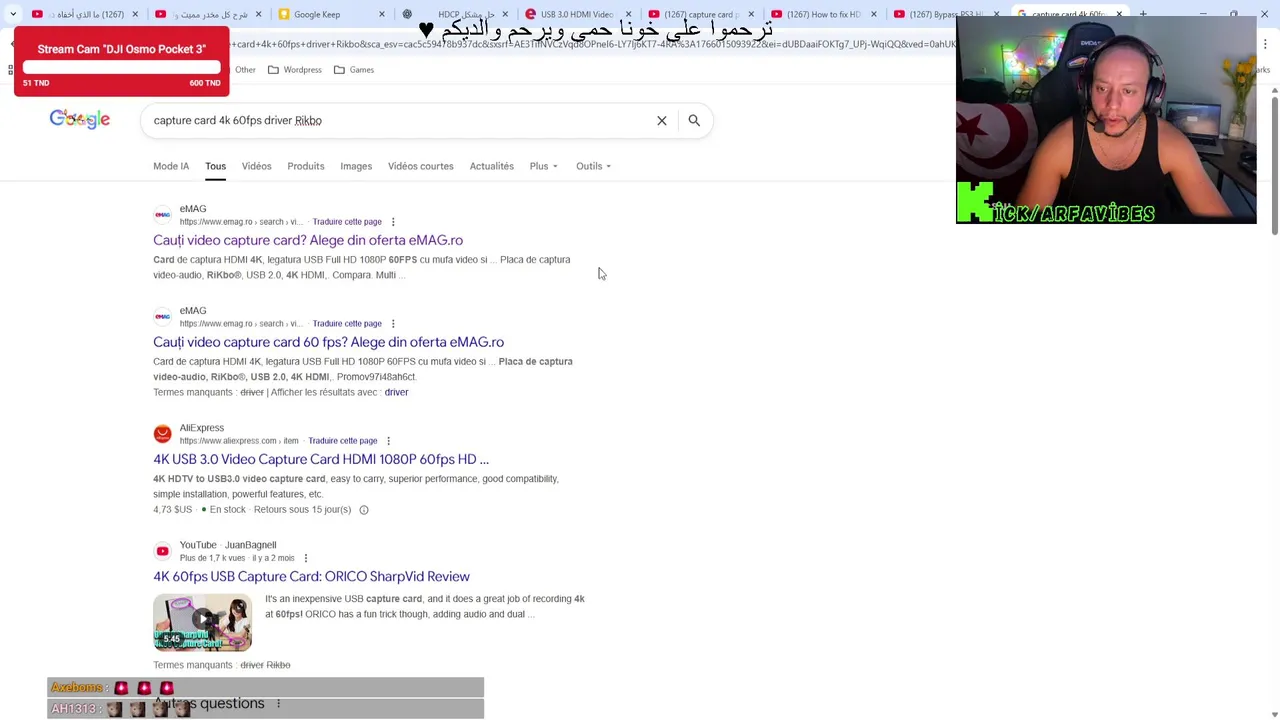Open 'Cauți video capture card 60 fps?' result
Image resolution: width=1280 pixels, height=720 pixels.
(x=328, y=342)
